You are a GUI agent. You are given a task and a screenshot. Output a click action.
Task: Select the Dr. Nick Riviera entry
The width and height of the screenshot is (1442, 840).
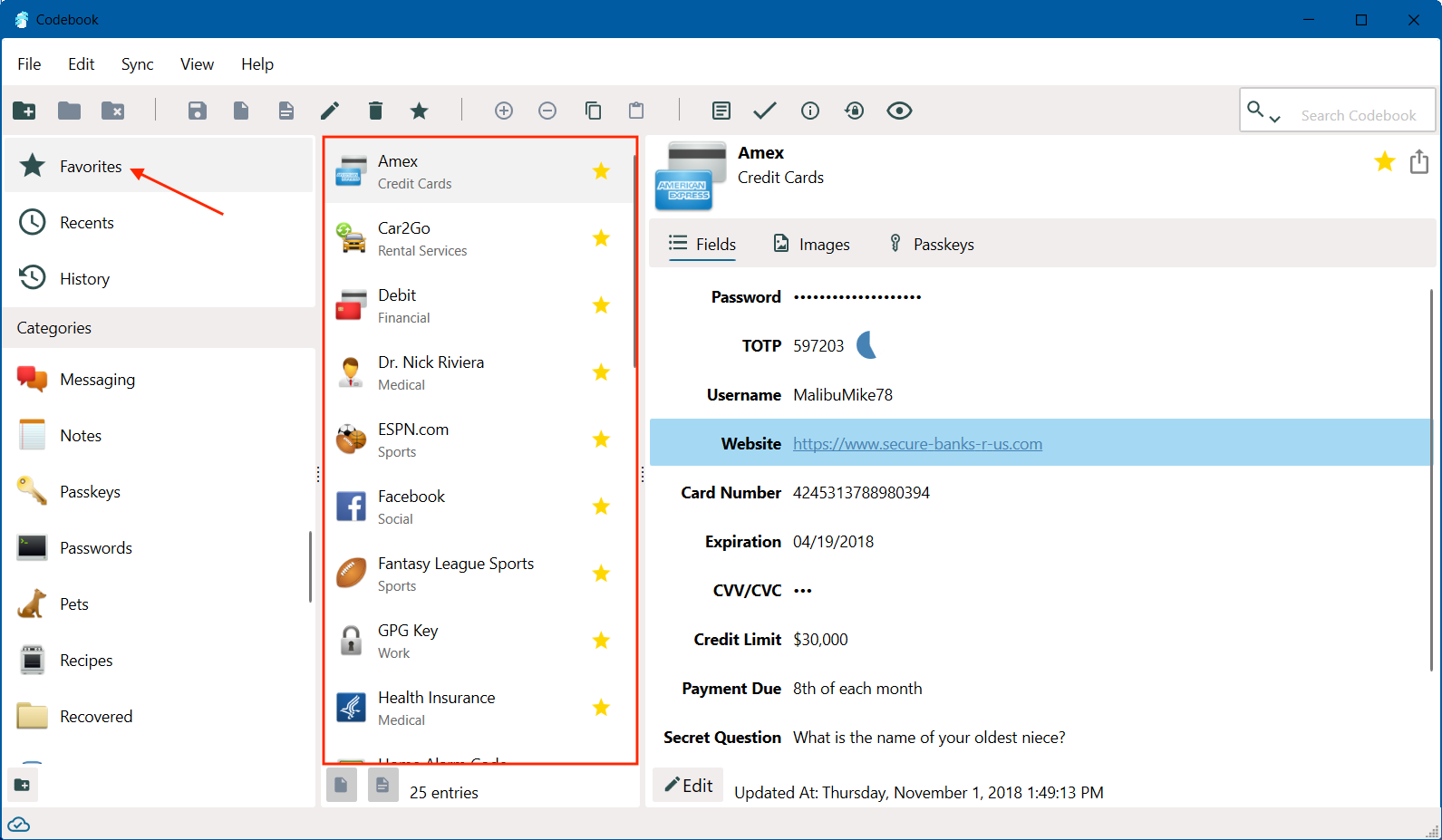pyautogui.click(x=479, y=372)
